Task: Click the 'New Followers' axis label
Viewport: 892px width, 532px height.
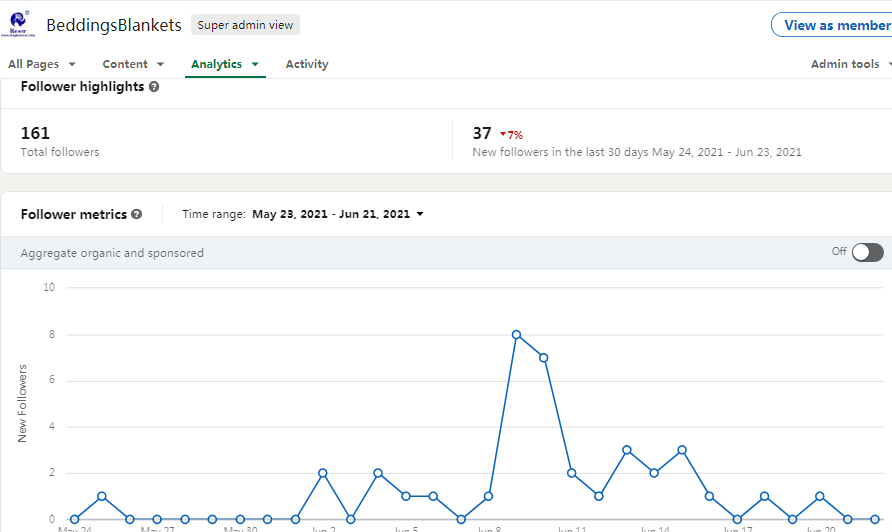Action: [22, 403]
